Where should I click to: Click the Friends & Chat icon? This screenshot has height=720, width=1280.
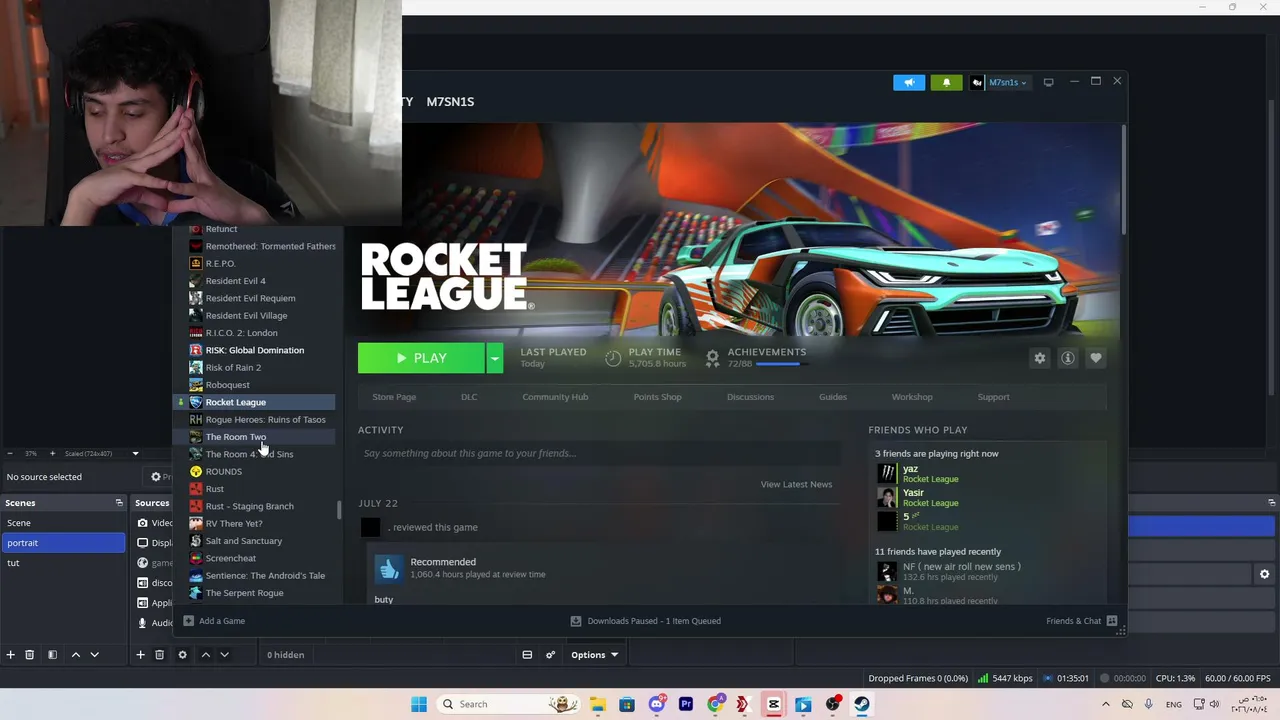click(x=1112, y=621)
